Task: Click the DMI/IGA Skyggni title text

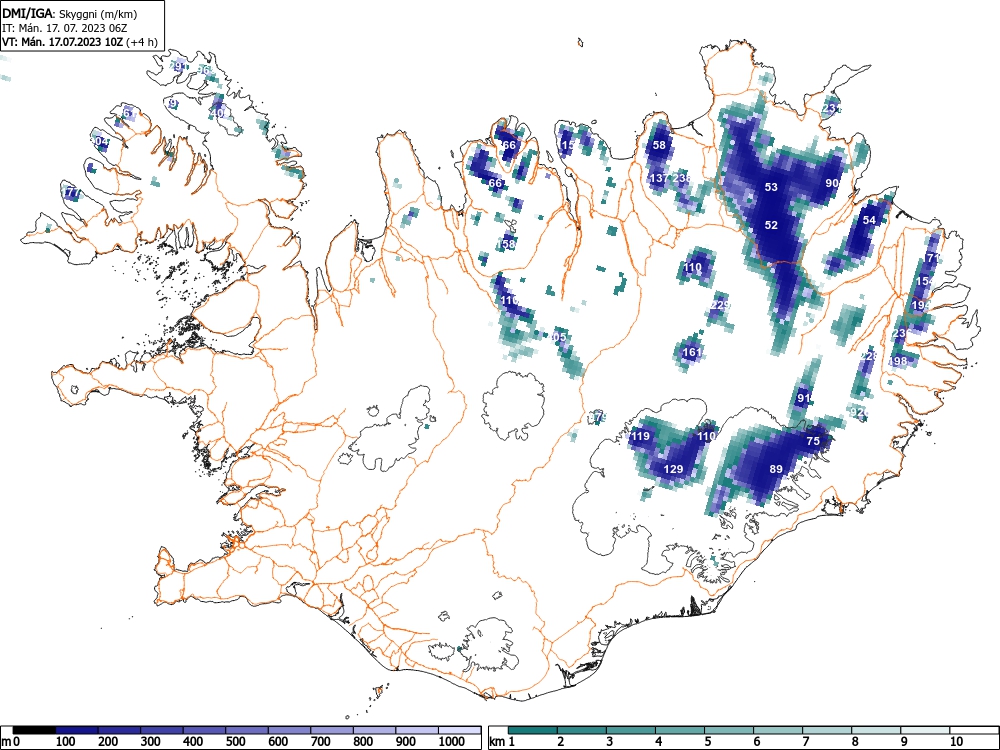Action: coord(70,13)
